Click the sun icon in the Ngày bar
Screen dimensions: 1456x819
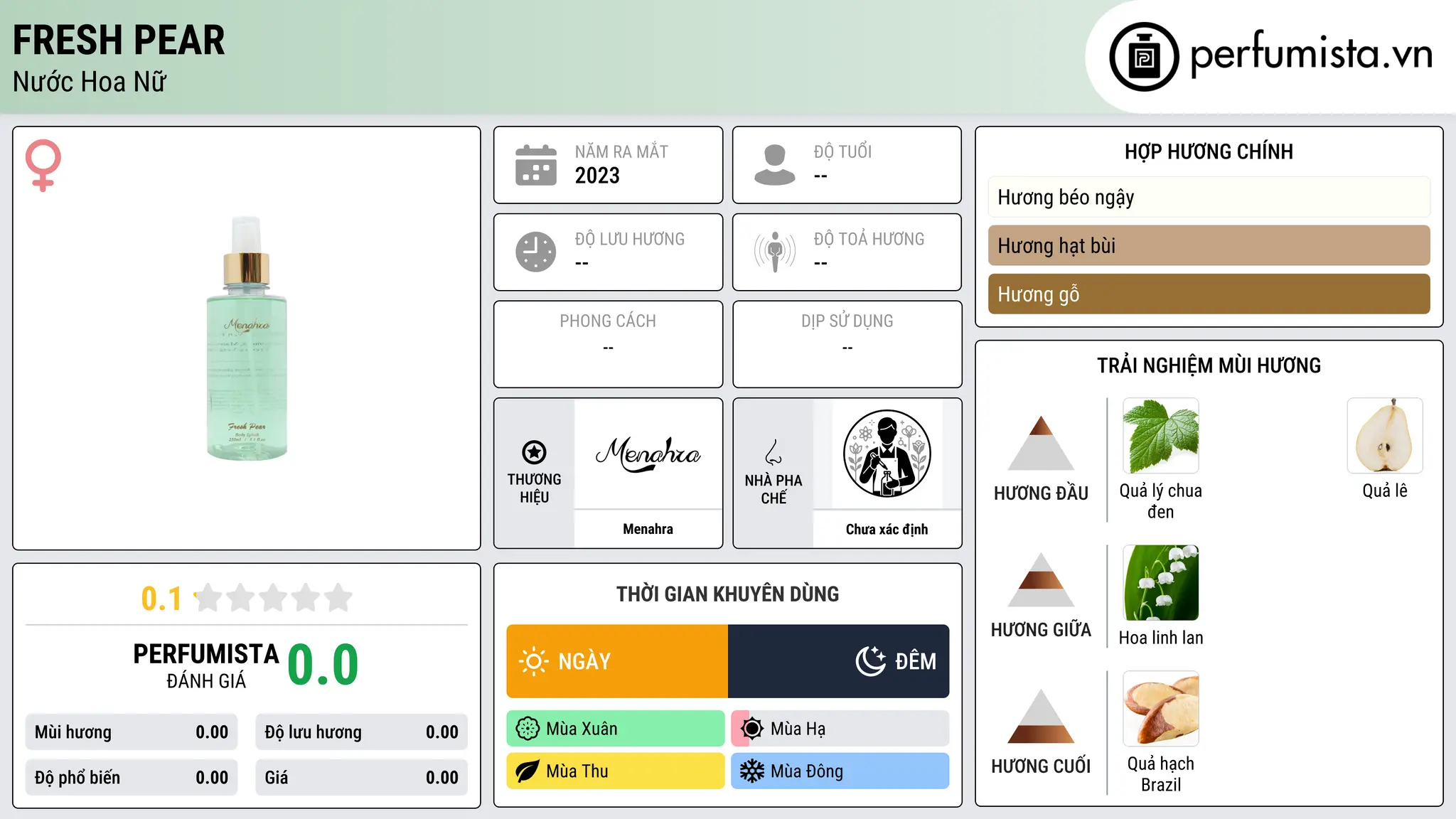point(533,661)
